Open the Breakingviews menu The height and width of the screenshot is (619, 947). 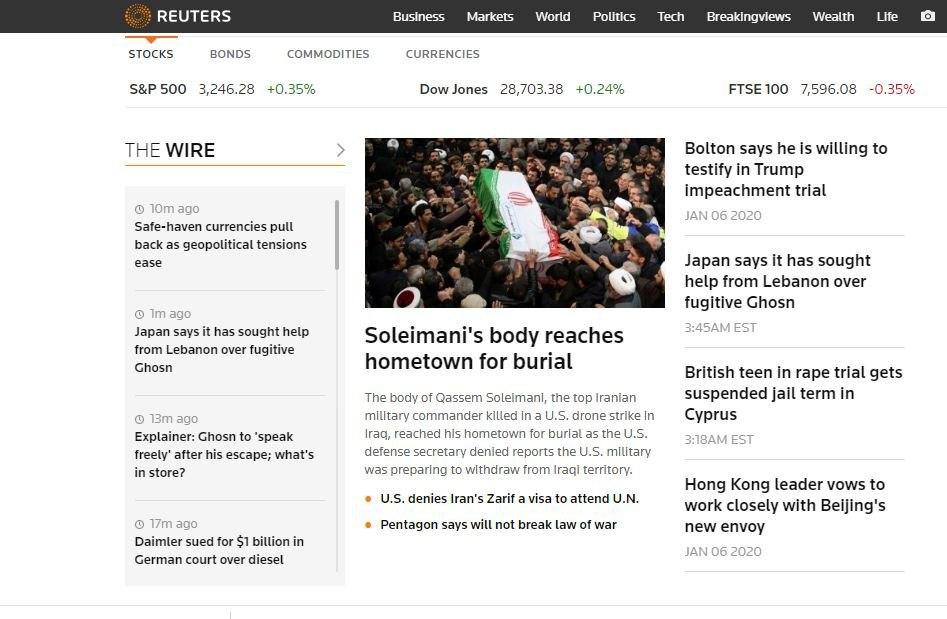click(x=748, y=16)
